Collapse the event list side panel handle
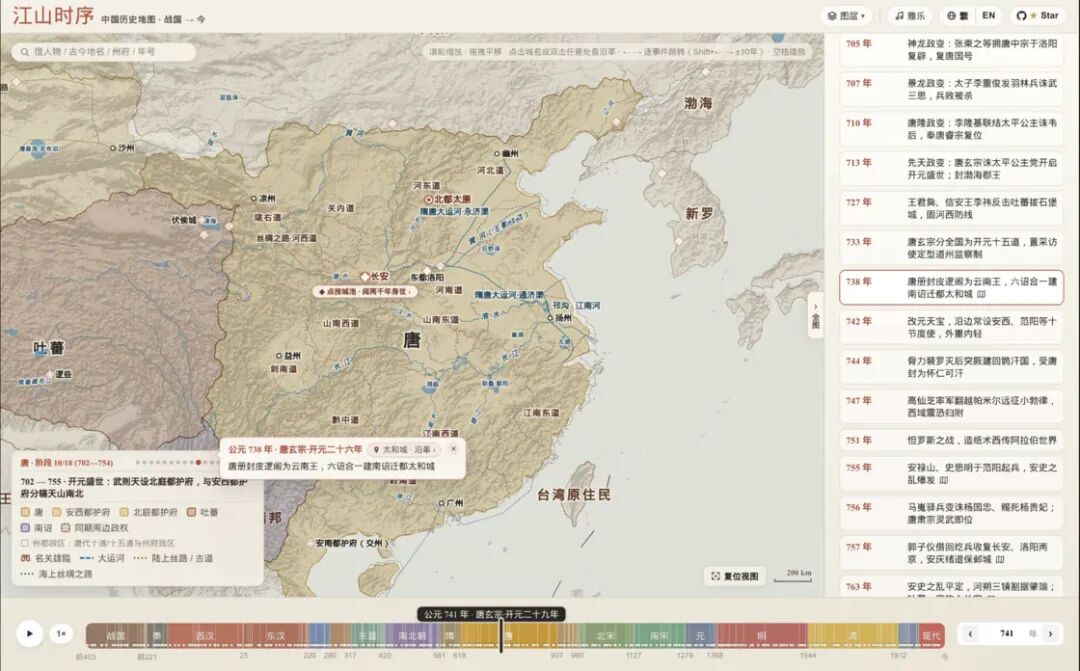1080x671 pixels. point(816,316)
